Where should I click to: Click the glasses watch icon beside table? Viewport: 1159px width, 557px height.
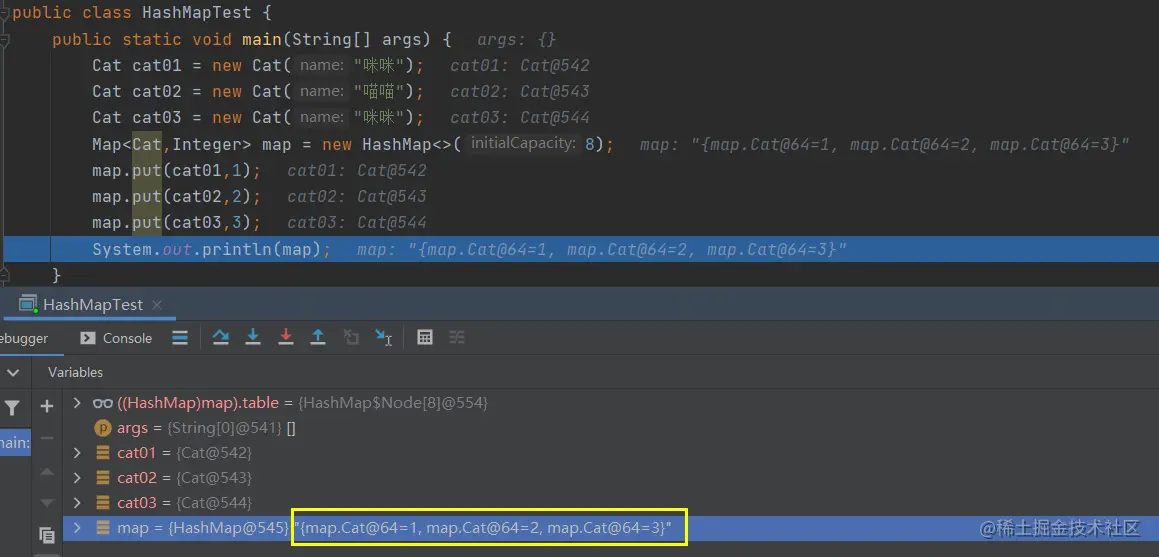point(103,403)
